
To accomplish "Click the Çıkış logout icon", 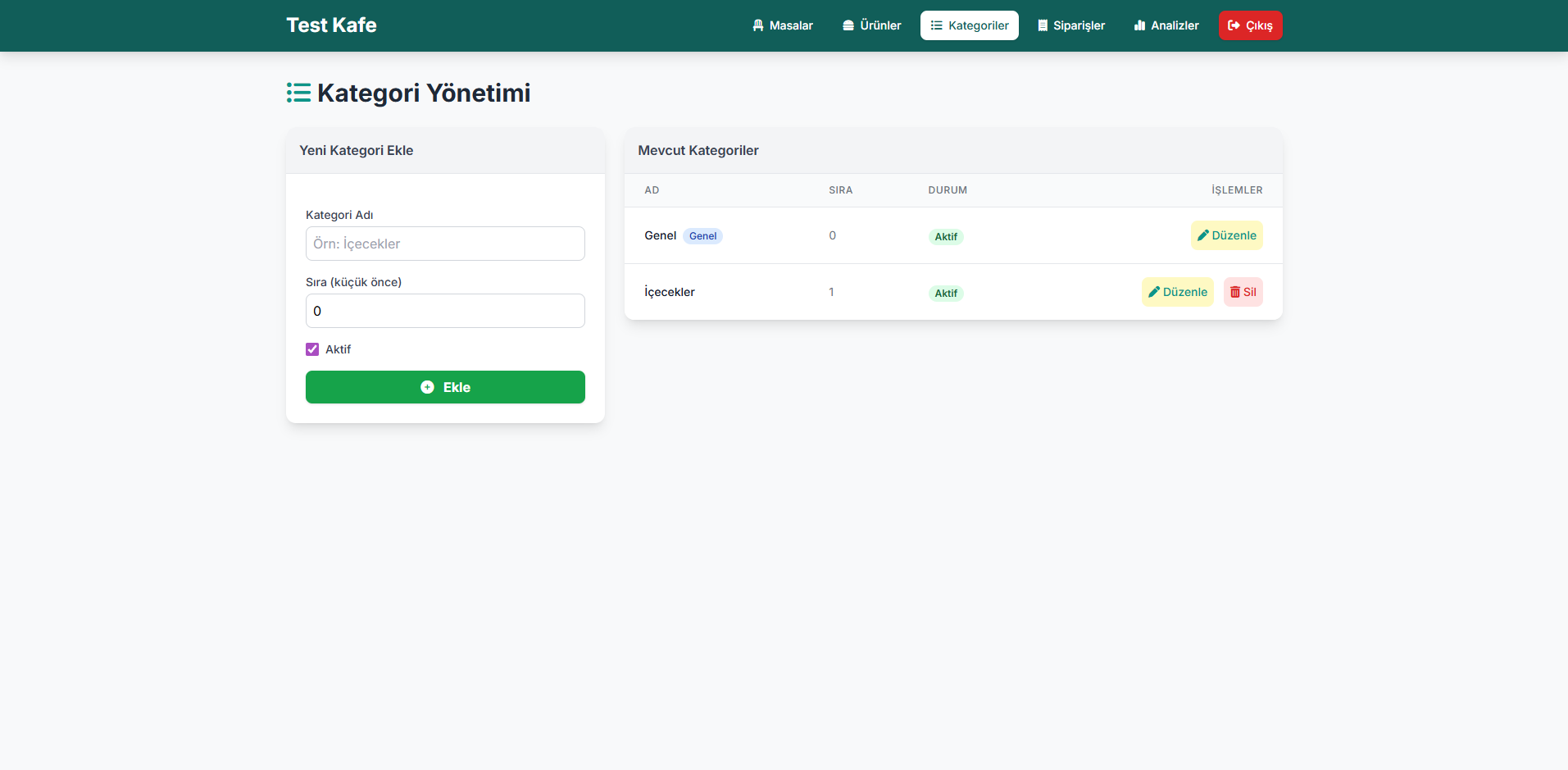I will click(x=1234, y=25).
